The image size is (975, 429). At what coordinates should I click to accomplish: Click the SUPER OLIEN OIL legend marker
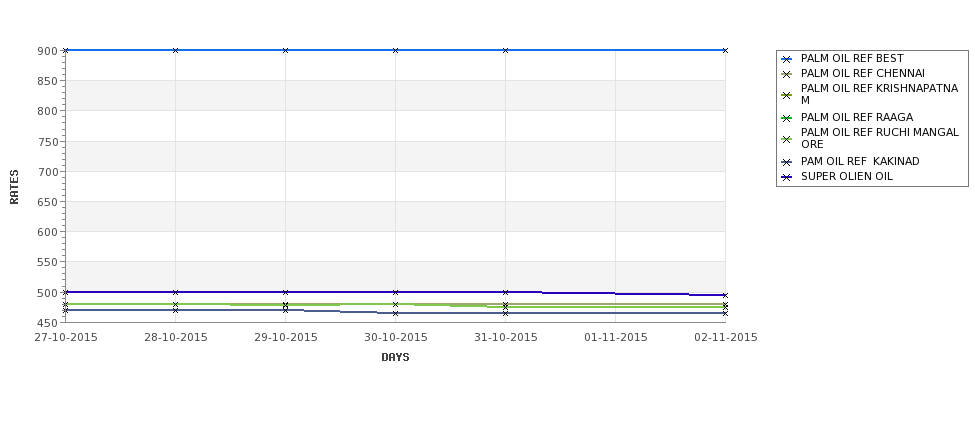click(x=787, y=177)
